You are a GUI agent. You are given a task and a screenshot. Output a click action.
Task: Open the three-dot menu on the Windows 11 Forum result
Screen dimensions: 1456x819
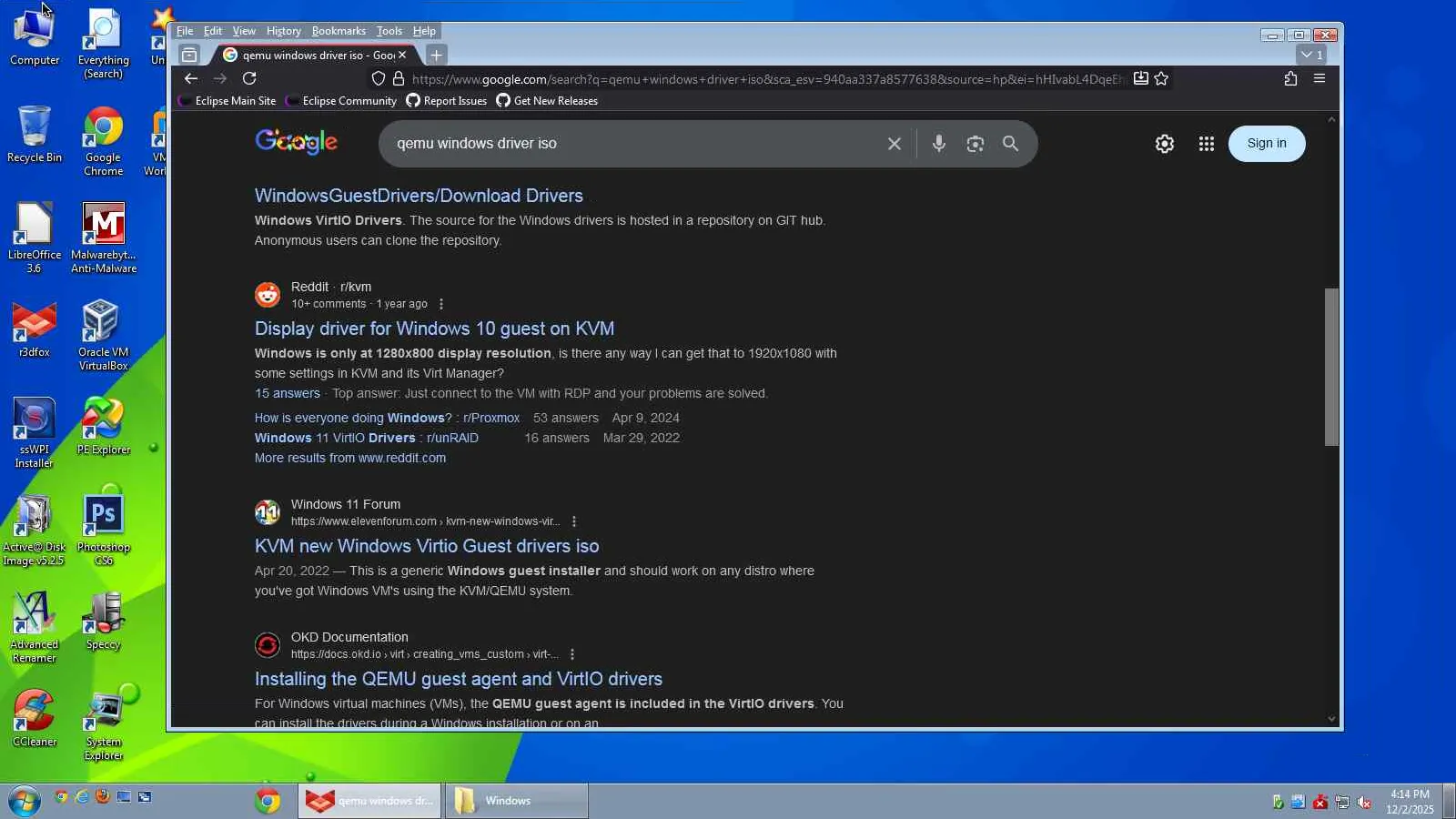click(574, 522)
